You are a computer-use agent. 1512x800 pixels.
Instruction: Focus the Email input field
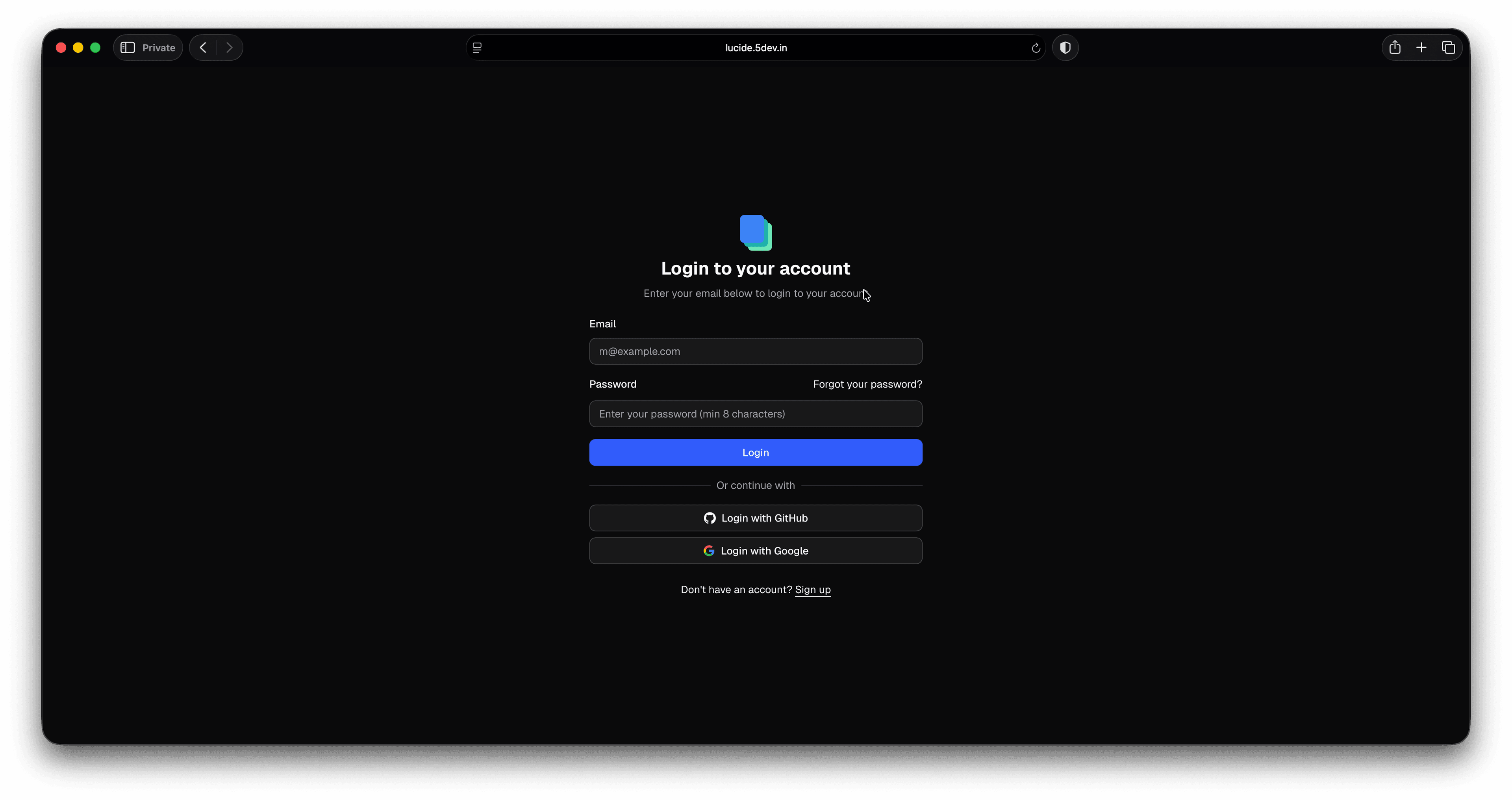click(756, 351)
